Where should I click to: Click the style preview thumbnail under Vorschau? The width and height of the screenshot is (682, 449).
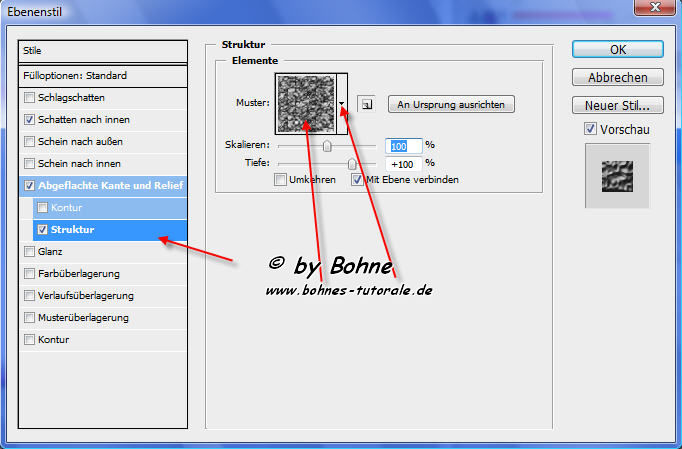tap(617, 175)
